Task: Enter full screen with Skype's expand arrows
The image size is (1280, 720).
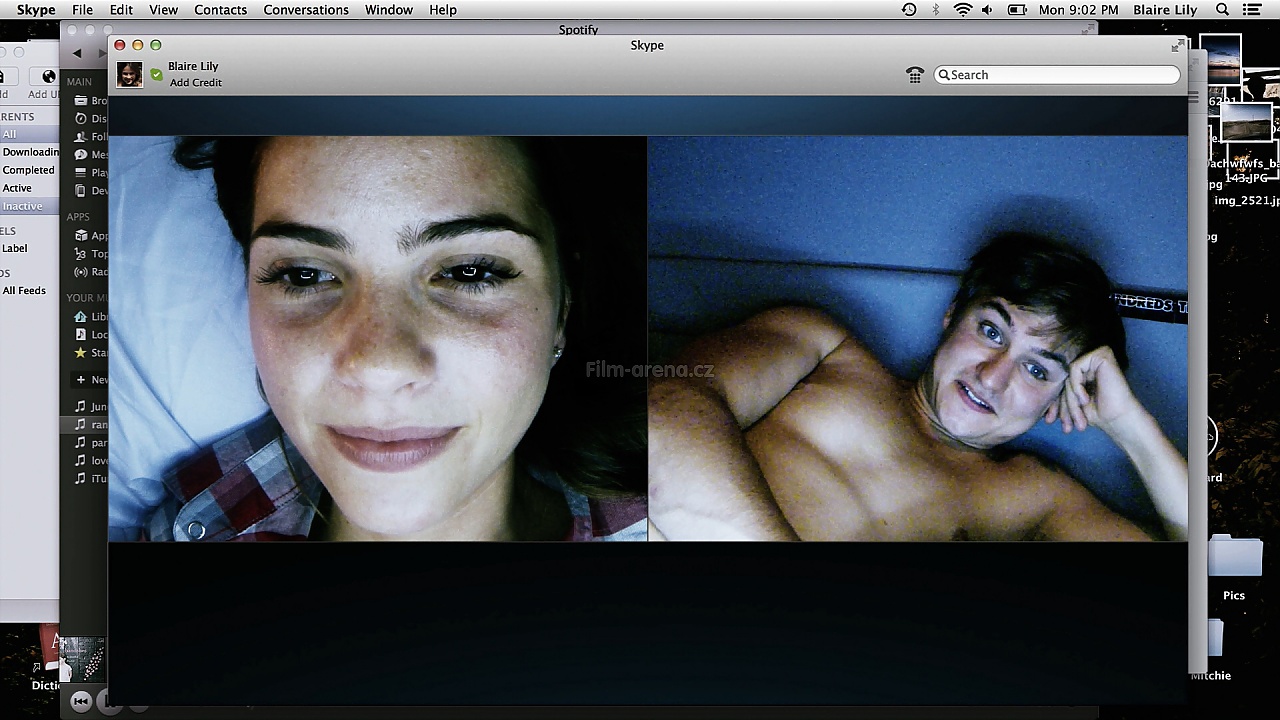Action: 1176,46
